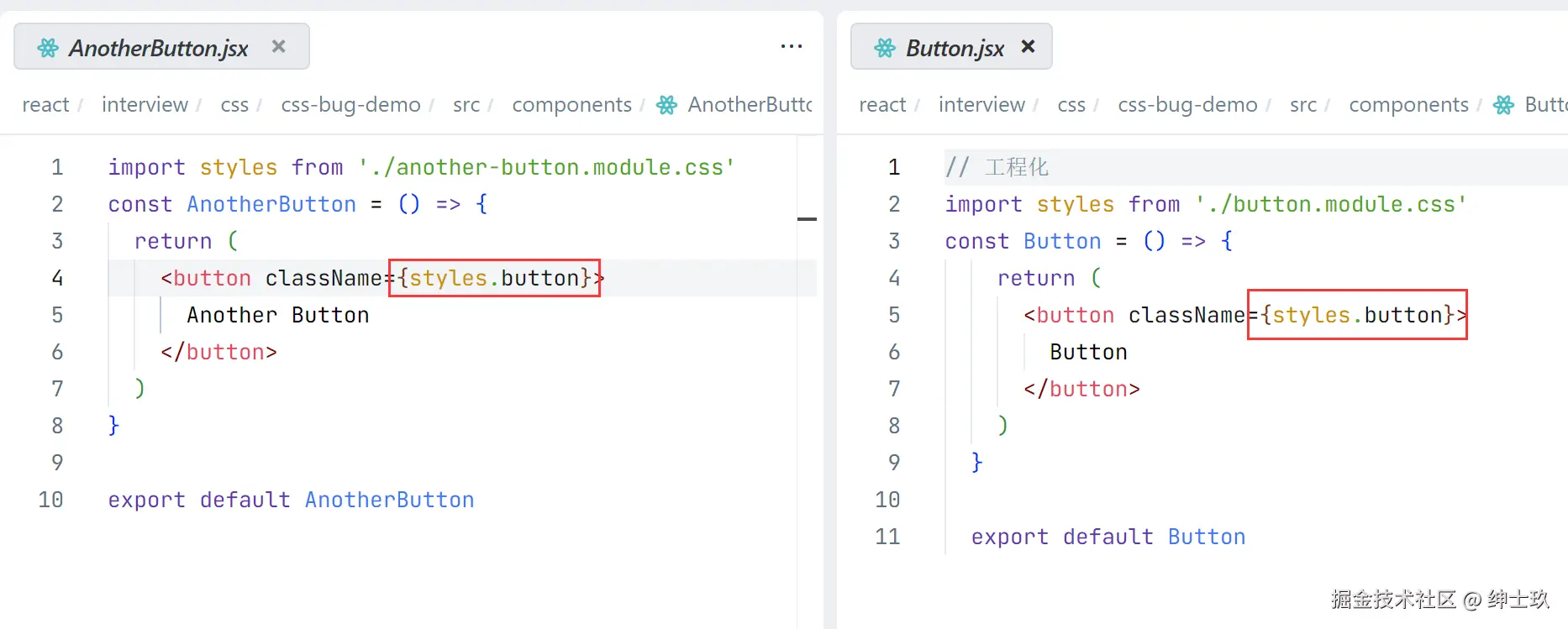
Task: Click closing </button> tag in right editor
Action: [1081, 389]
